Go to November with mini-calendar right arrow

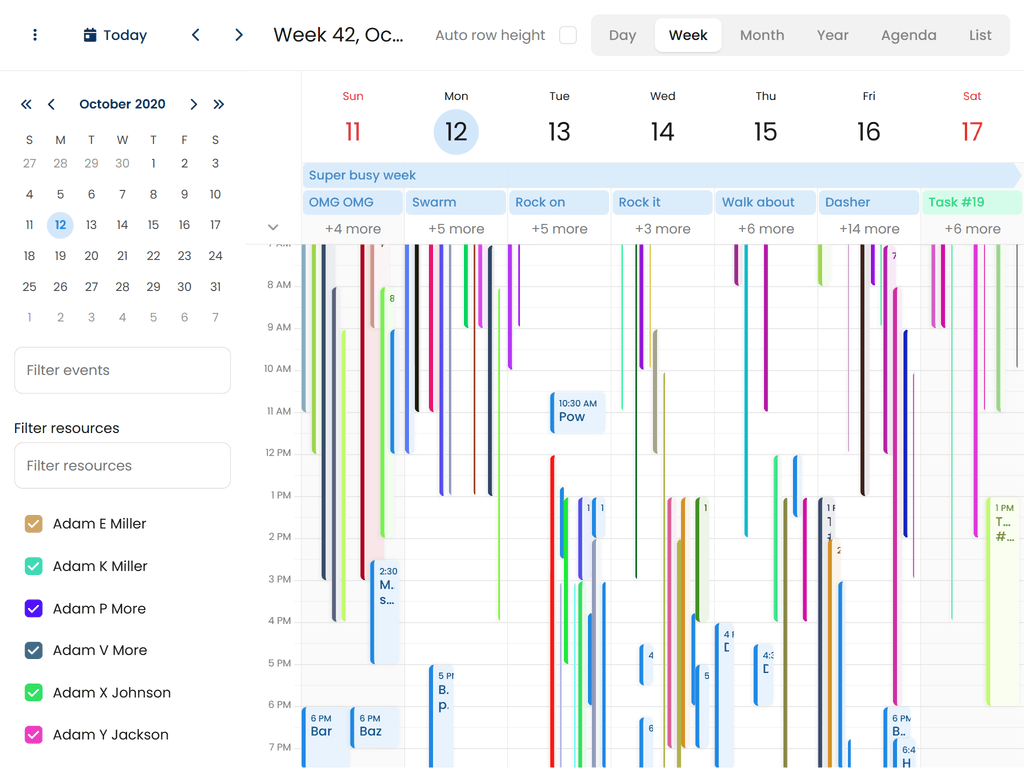[x=193, y=104]
